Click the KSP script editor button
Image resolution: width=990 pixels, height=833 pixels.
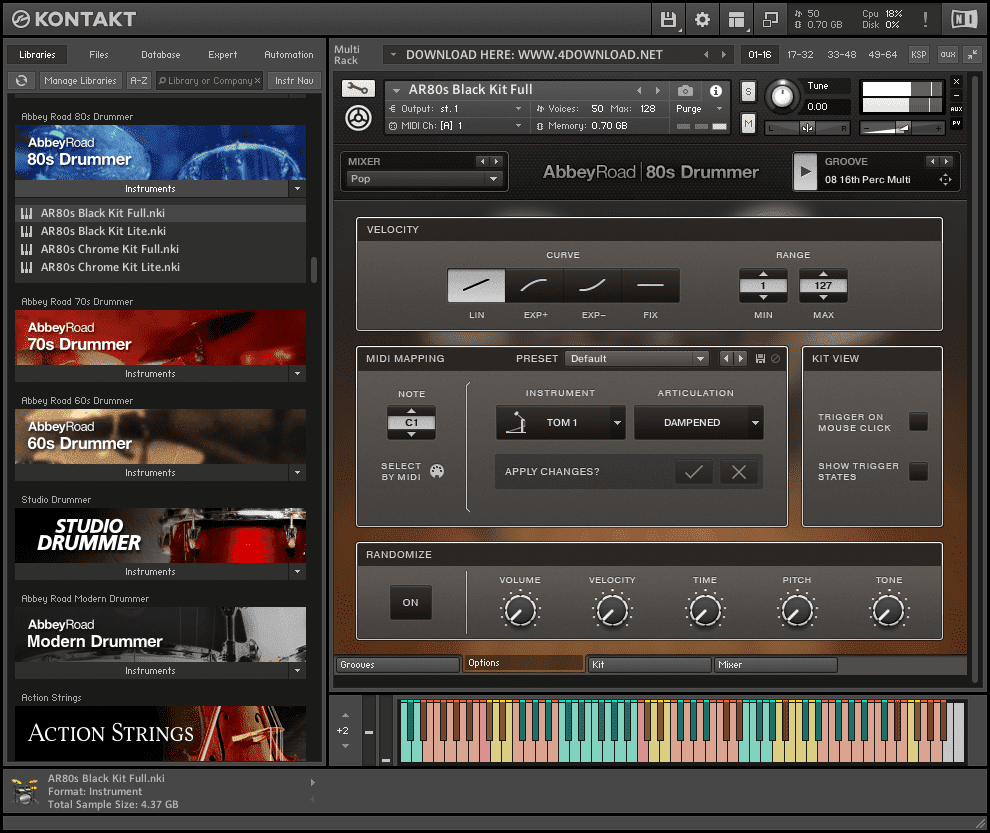coord(919,54)
